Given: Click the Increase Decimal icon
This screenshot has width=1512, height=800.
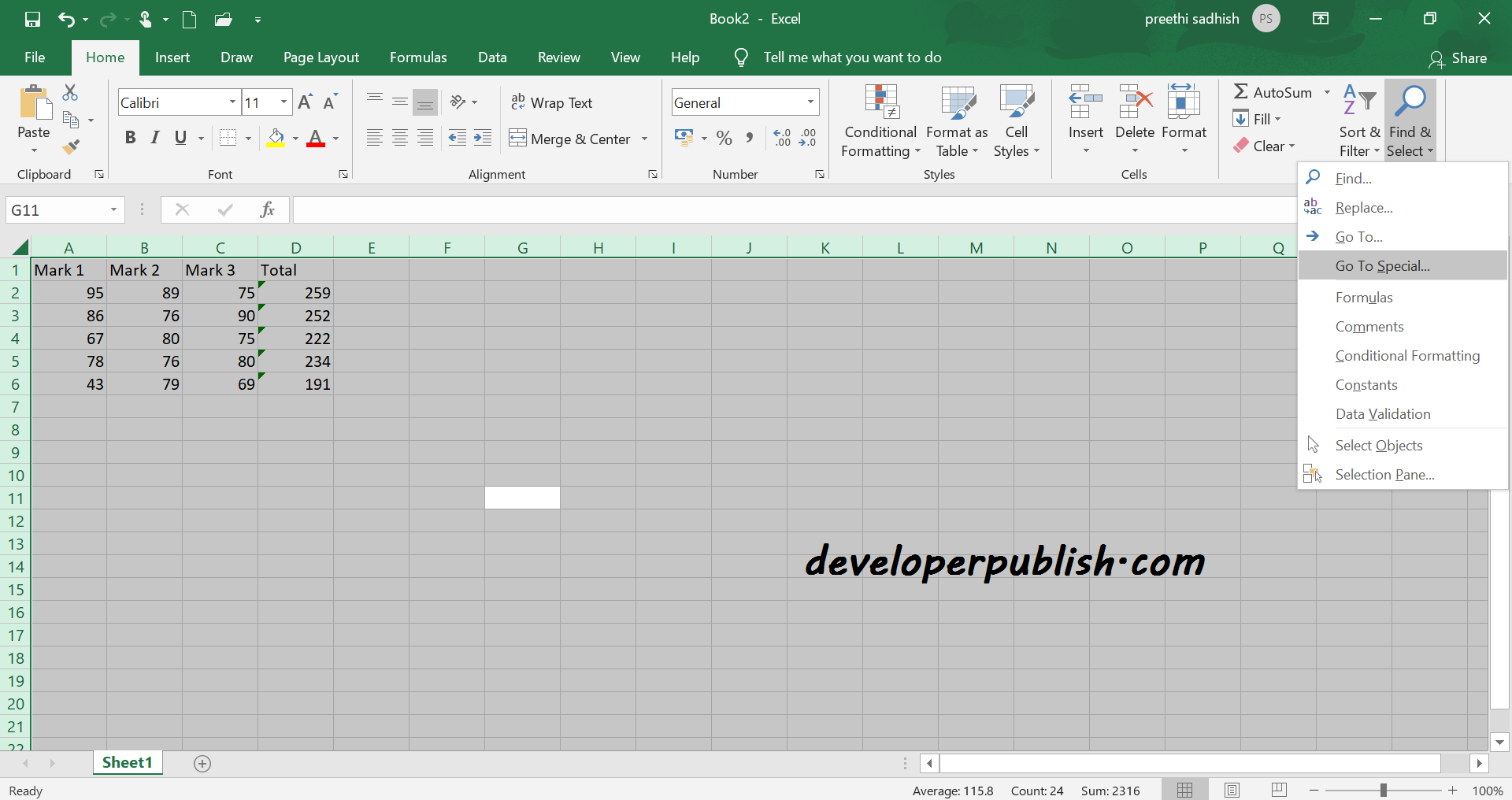Looking at the screenshot, I should [x=782, y=138].
